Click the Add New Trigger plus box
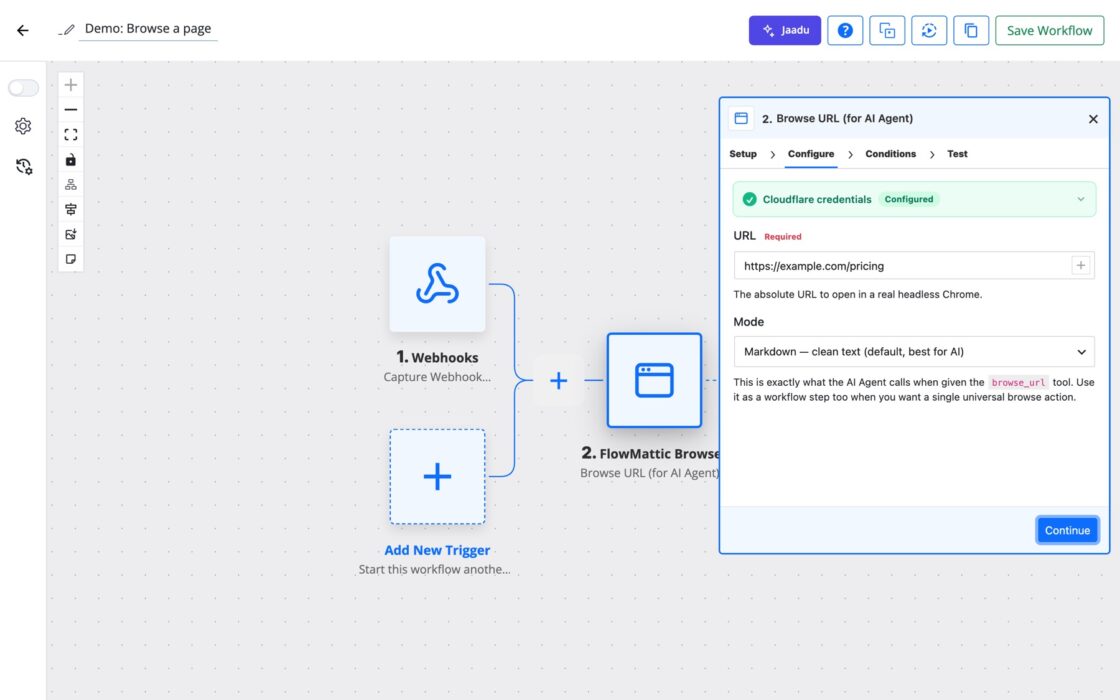The height and width of the screenshot is (700, 1120). coord(437,476)
